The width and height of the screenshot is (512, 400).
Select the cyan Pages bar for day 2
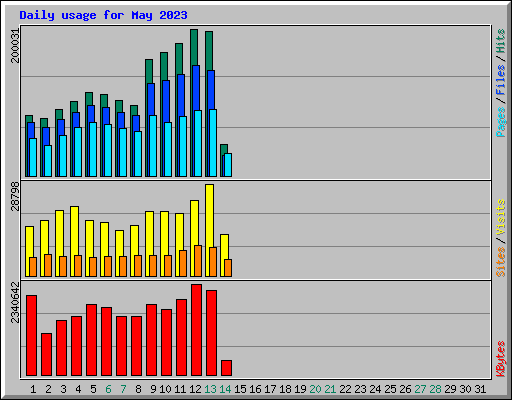coord(48,161)
